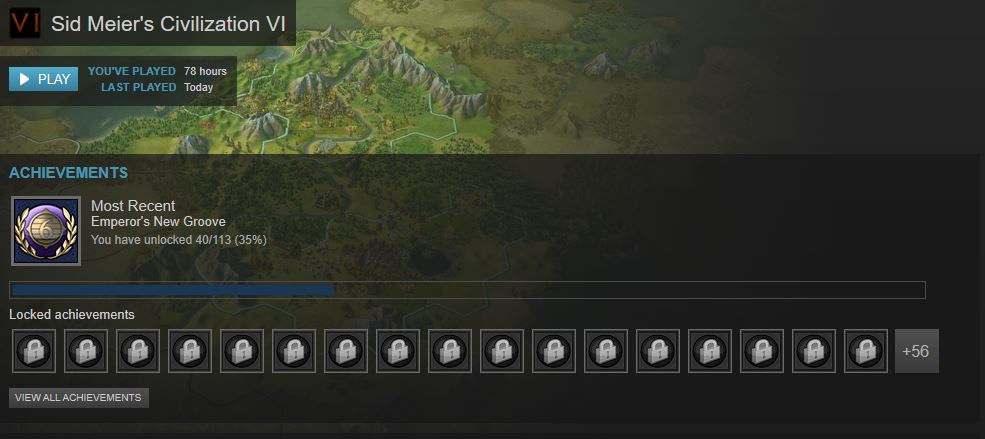Select the seventh locked achievement padlock icon
The width and height of the screenshot is (985, 439).
point(346,351)
